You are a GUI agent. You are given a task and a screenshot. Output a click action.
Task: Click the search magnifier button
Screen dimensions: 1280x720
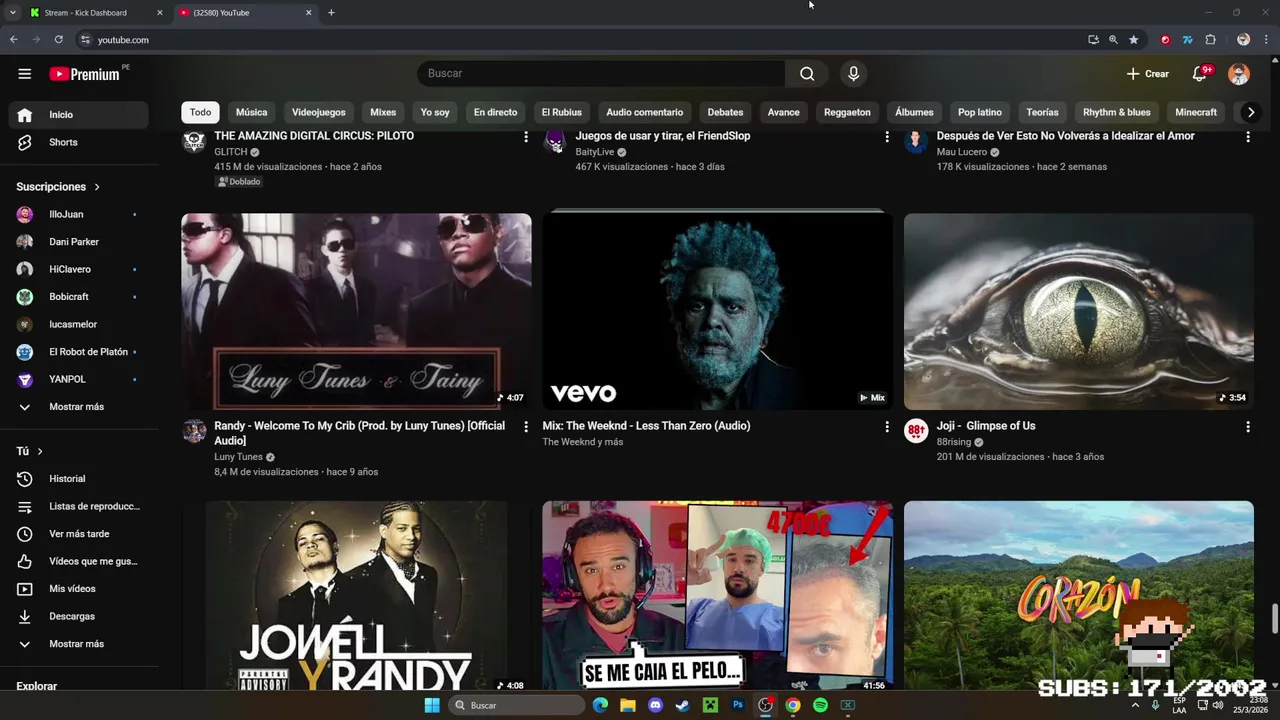(x=807, y=73)
